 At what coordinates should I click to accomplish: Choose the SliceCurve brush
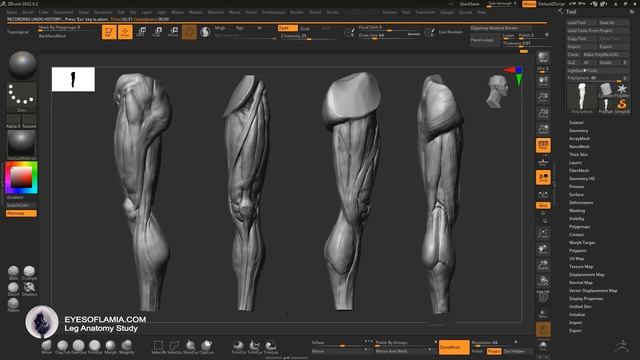click(190, 347)
